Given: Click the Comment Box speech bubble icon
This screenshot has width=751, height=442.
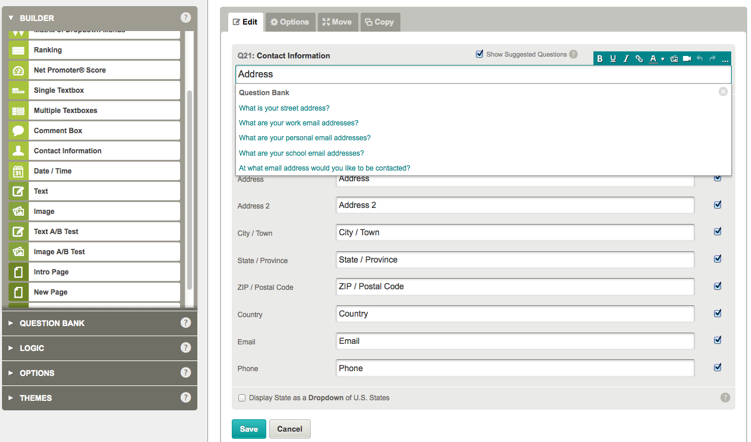Looking at the screenshot, I should tap(18, 131).
